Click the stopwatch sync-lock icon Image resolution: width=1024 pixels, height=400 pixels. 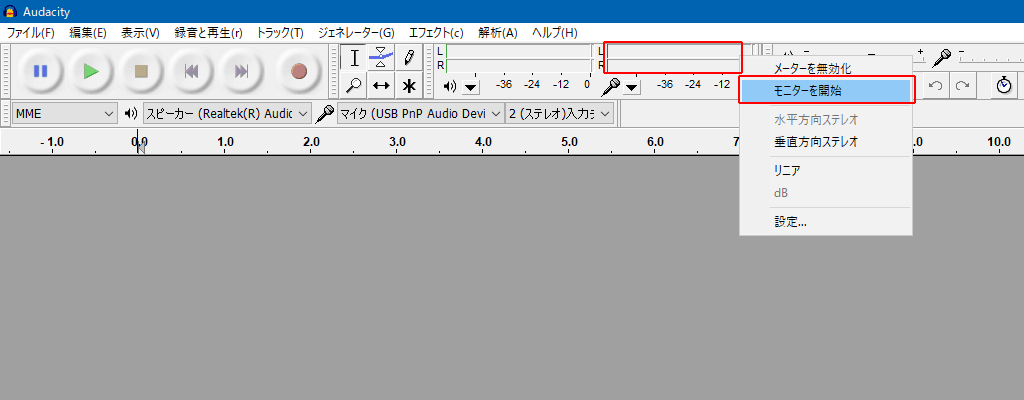pyautogui.click(x=1004, y=85)
